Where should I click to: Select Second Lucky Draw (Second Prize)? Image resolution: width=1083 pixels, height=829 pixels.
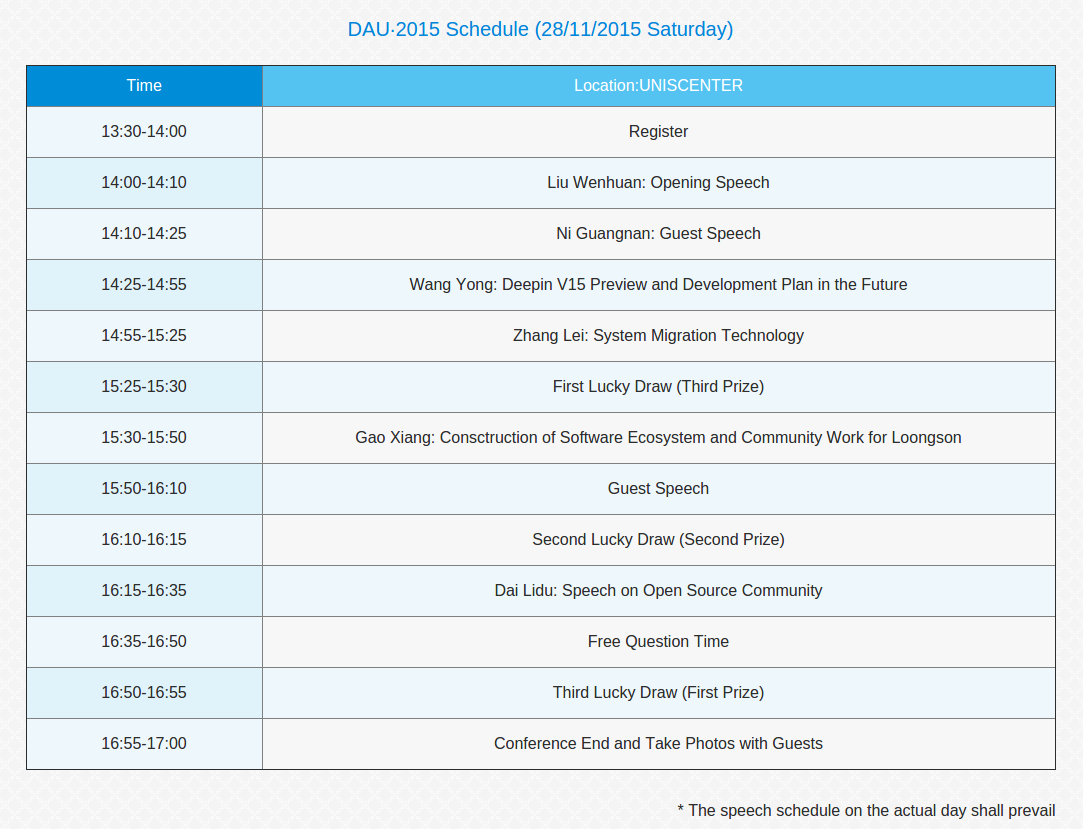point(659,540)
